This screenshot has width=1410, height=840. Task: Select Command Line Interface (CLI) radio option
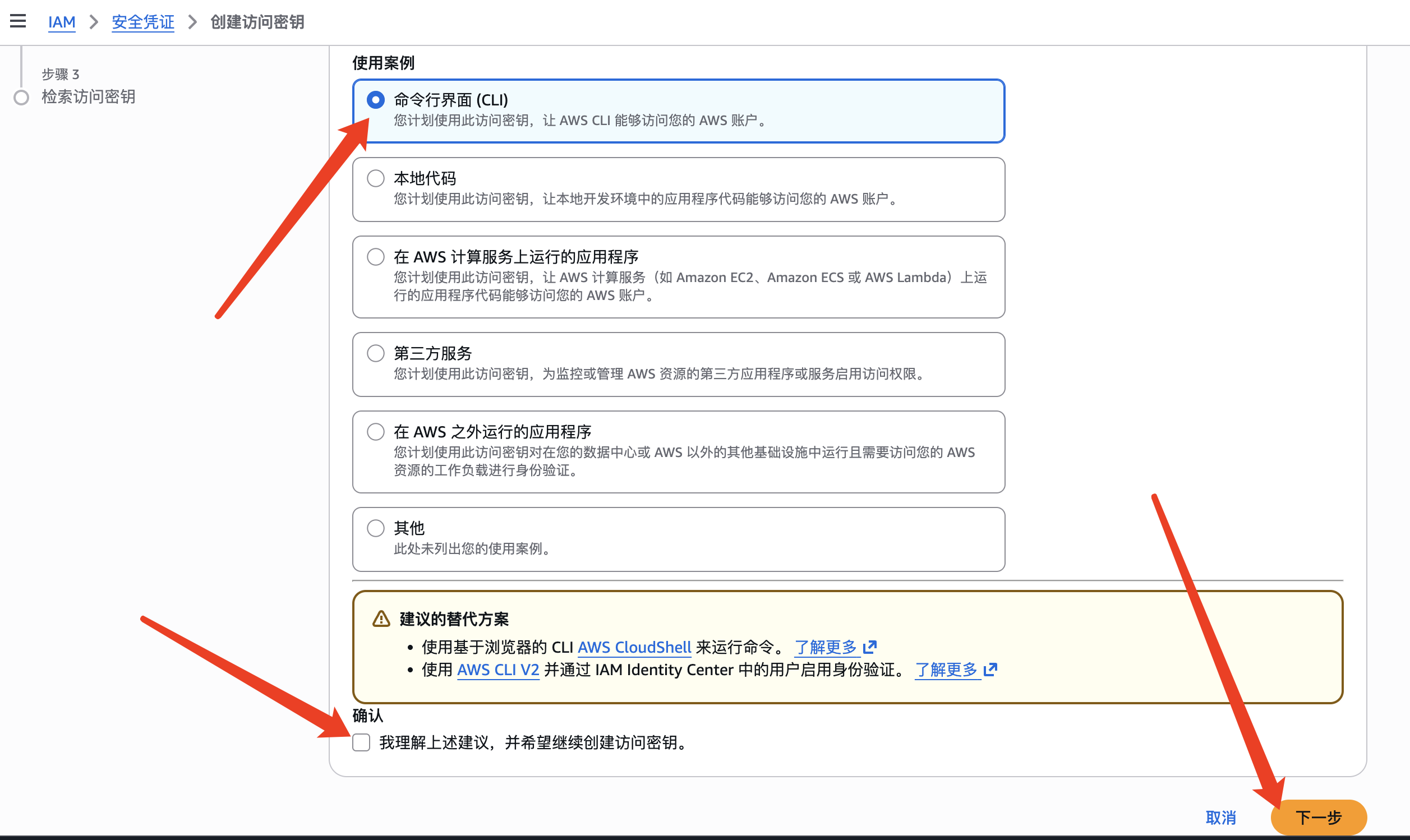click(x=375, y=100)
